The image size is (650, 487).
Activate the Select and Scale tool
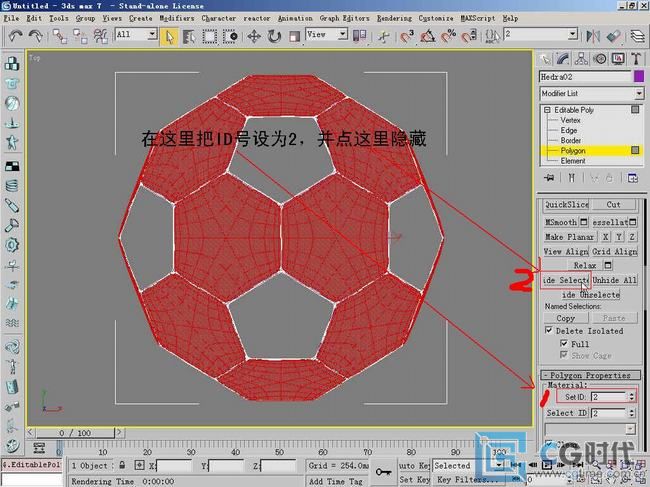pyautogui.click(x=294, y=36)
